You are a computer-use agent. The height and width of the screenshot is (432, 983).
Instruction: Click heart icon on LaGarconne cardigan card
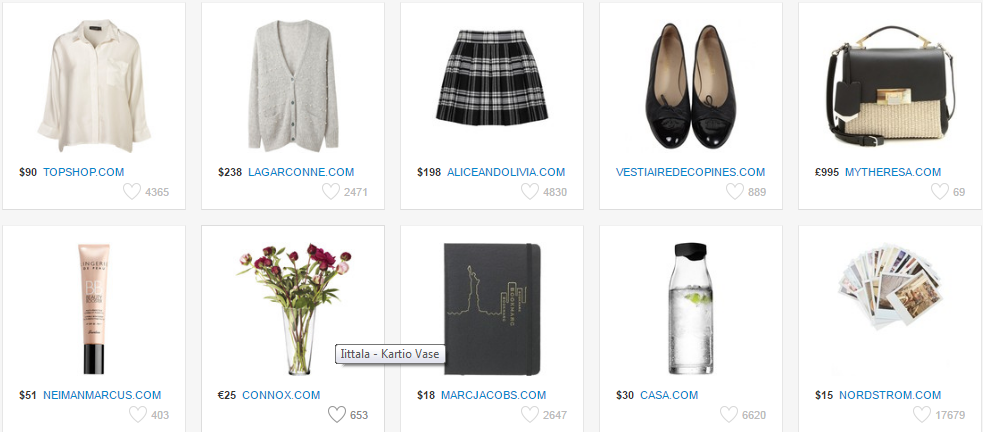(x=331, y=191)
